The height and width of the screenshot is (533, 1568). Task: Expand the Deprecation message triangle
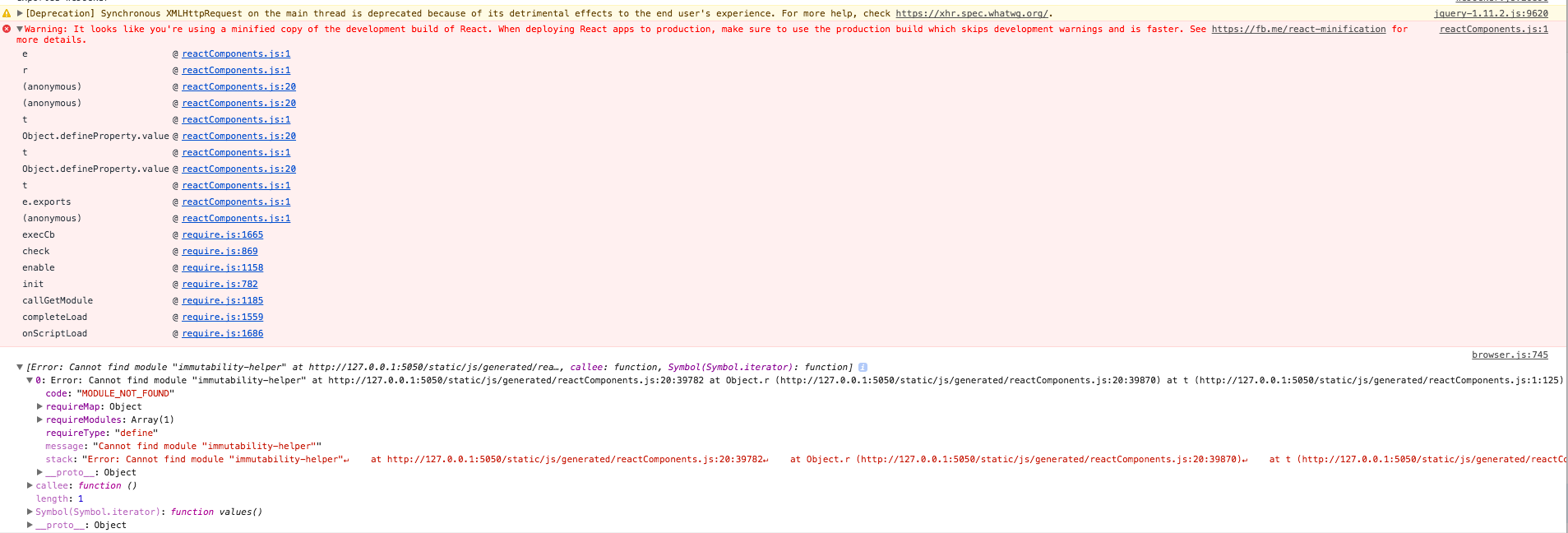[x=20, y=13]
